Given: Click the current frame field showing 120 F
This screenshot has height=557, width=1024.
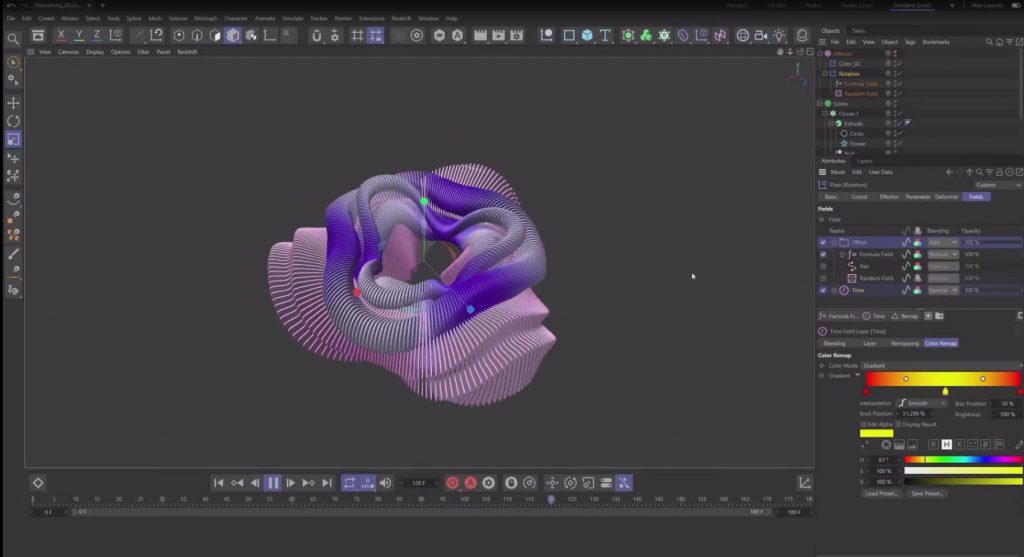Looking at the screenshot, I should click(419, 483).
